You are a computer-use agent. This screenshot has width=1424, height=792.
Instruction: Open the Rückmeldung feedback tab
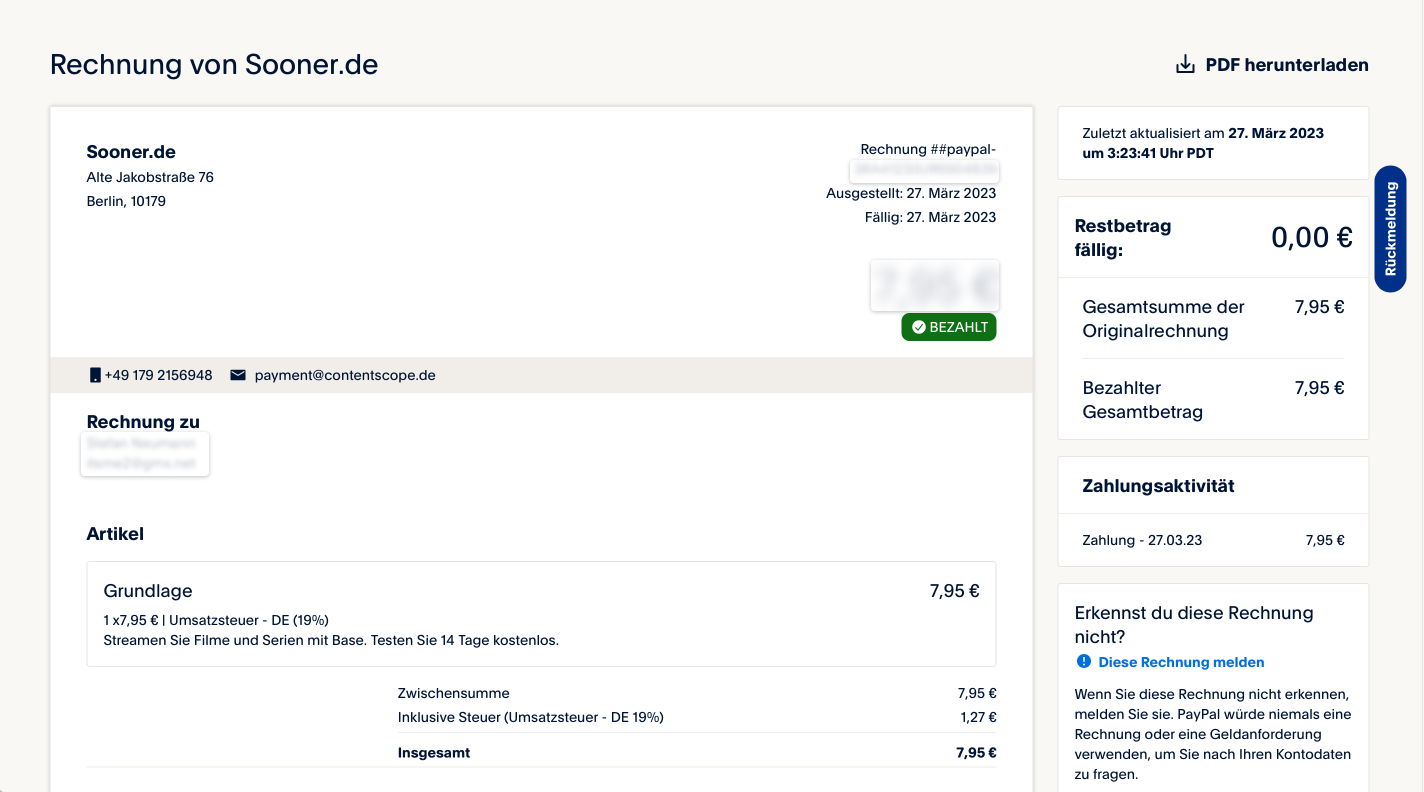(x=1390, y=229)
